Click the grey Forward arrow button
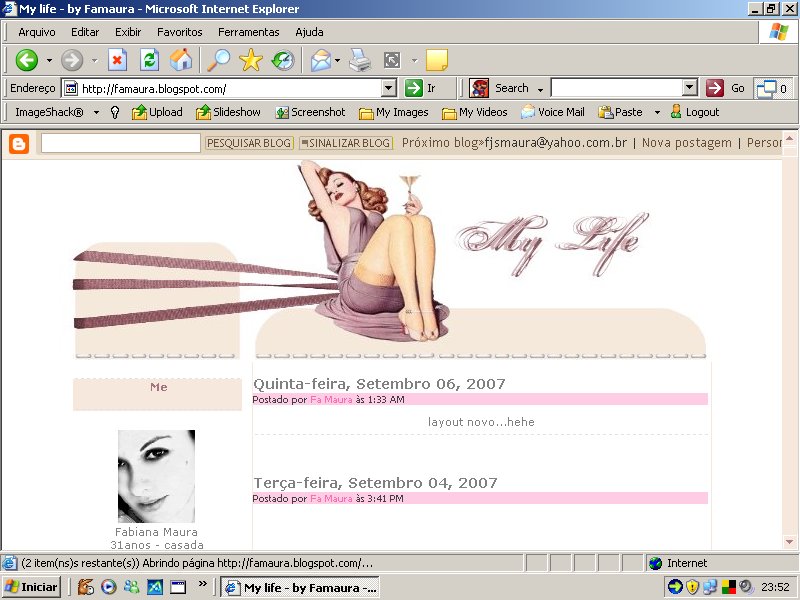This screenshot has width=800, height=600. [x=72, y=60]
